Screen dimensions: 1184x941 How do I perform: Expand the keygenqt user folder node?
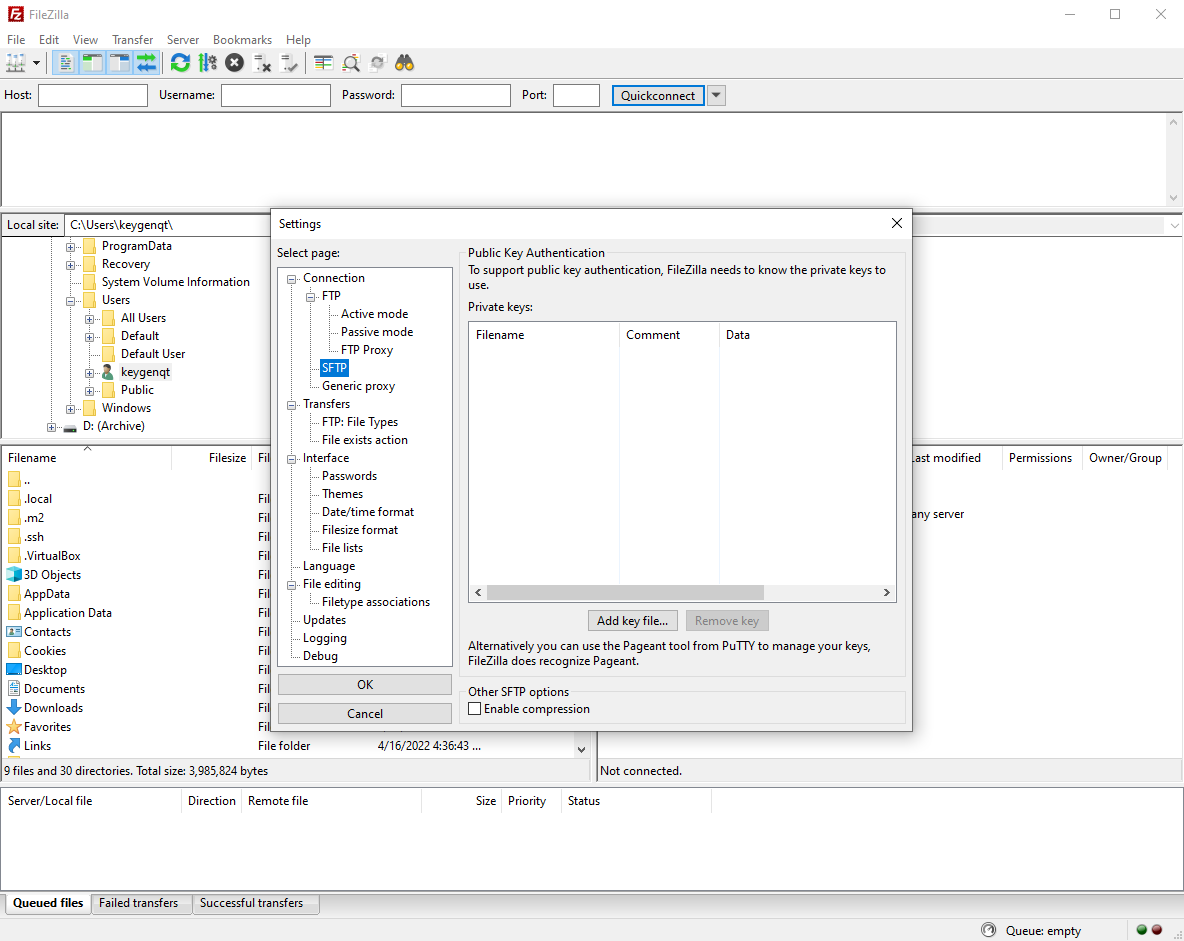(x=89, y=373)
